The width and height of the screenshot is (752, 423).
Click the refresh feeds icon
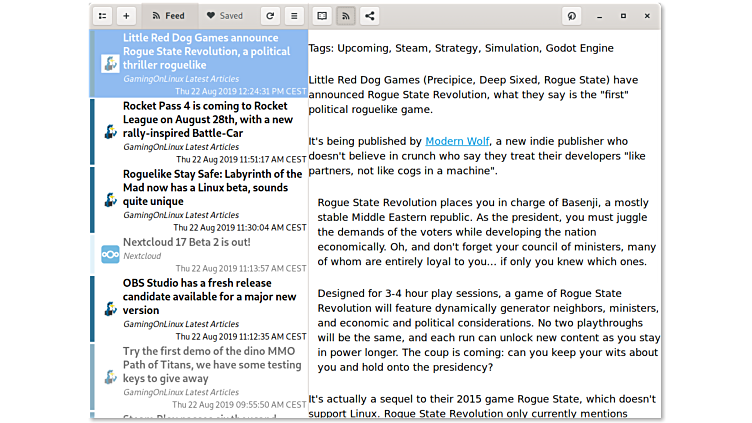[x=269, y=16]
